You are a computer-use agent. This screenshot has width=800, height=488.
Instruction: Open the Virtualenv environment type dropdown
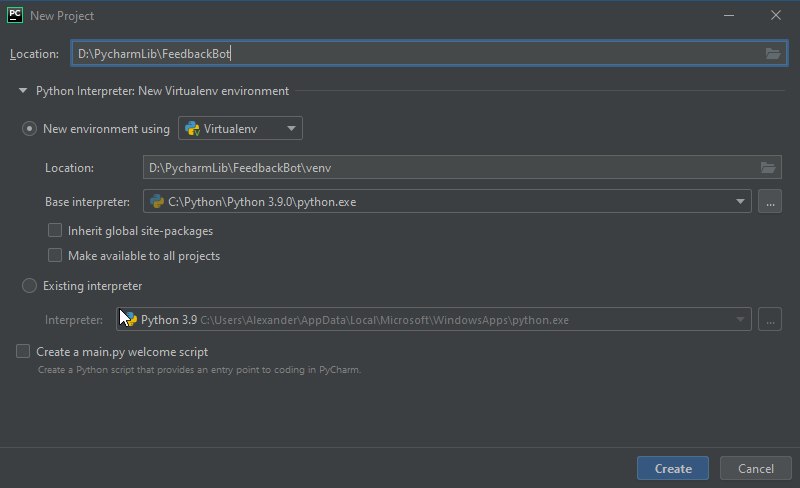pos(240,128)
